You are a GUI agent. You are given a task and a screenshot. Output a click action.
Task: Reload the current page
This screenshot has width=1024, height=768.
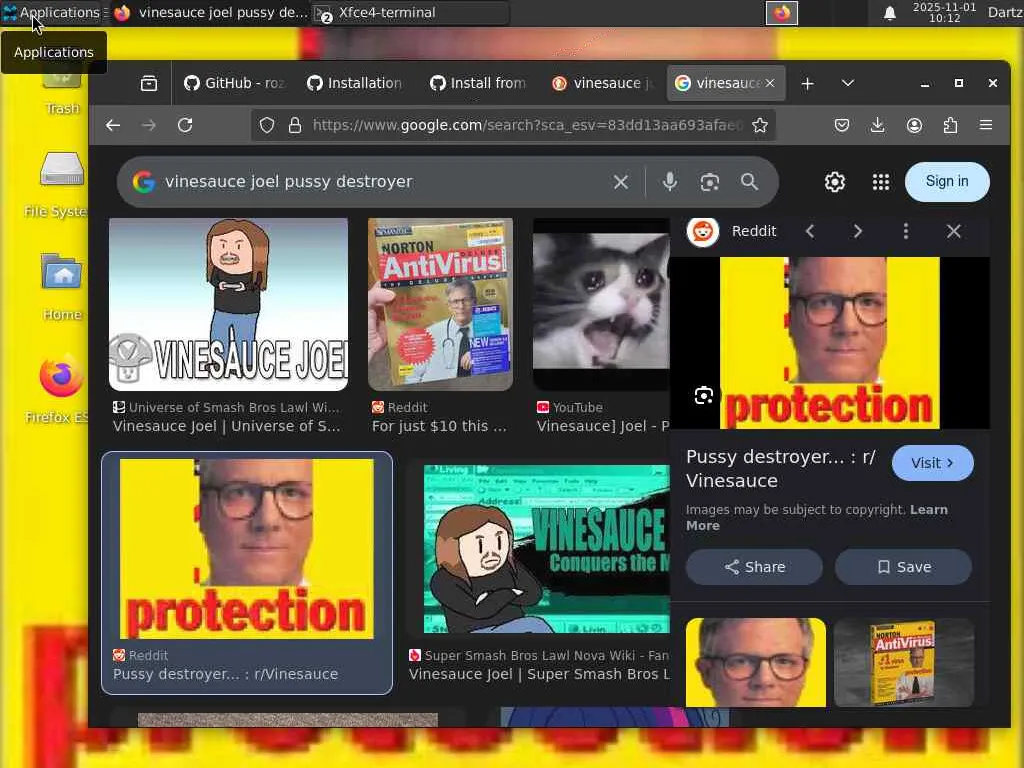[185, 125]
